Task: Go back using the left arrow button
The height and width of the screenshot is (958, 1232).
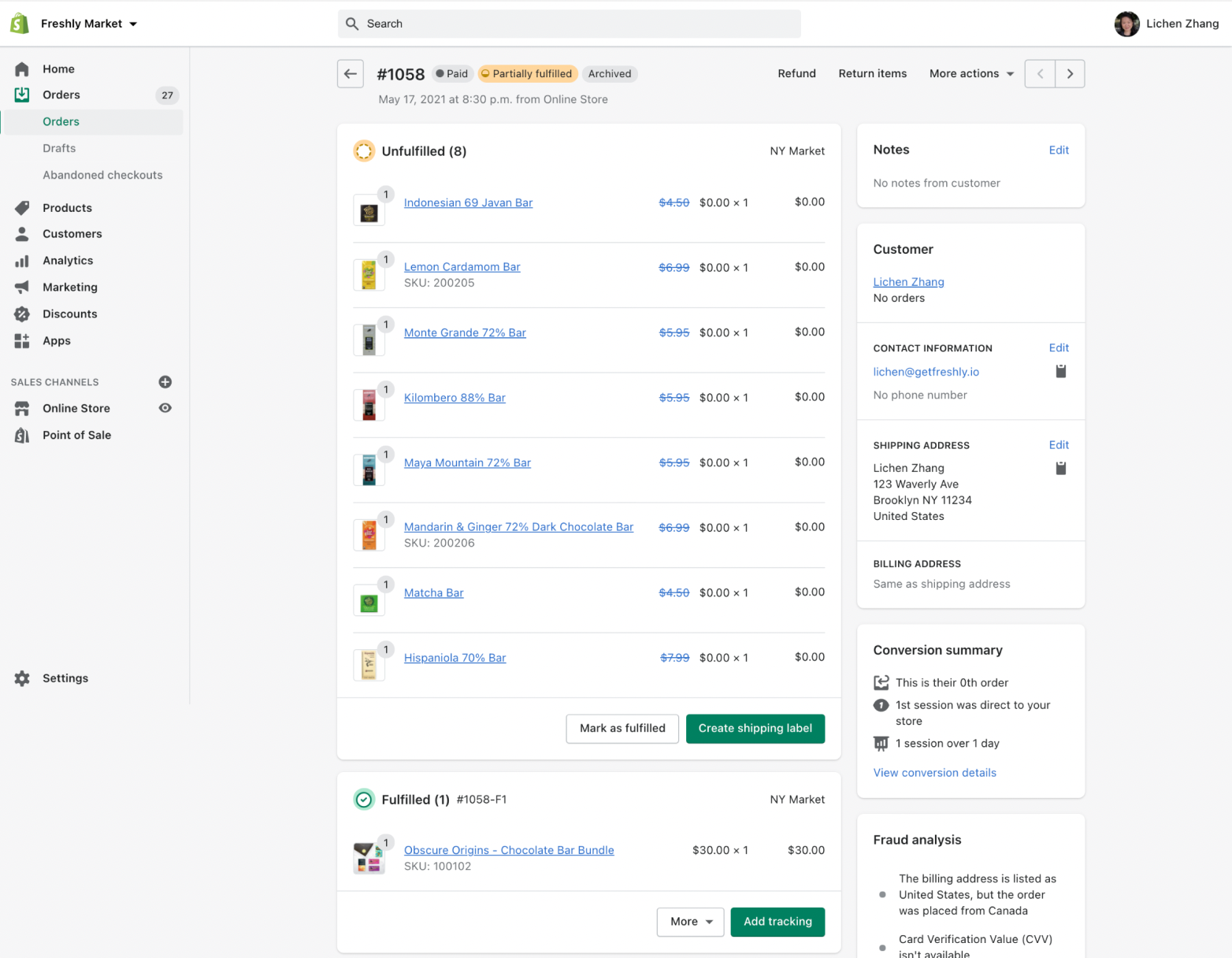Action: tap(351, 74)
